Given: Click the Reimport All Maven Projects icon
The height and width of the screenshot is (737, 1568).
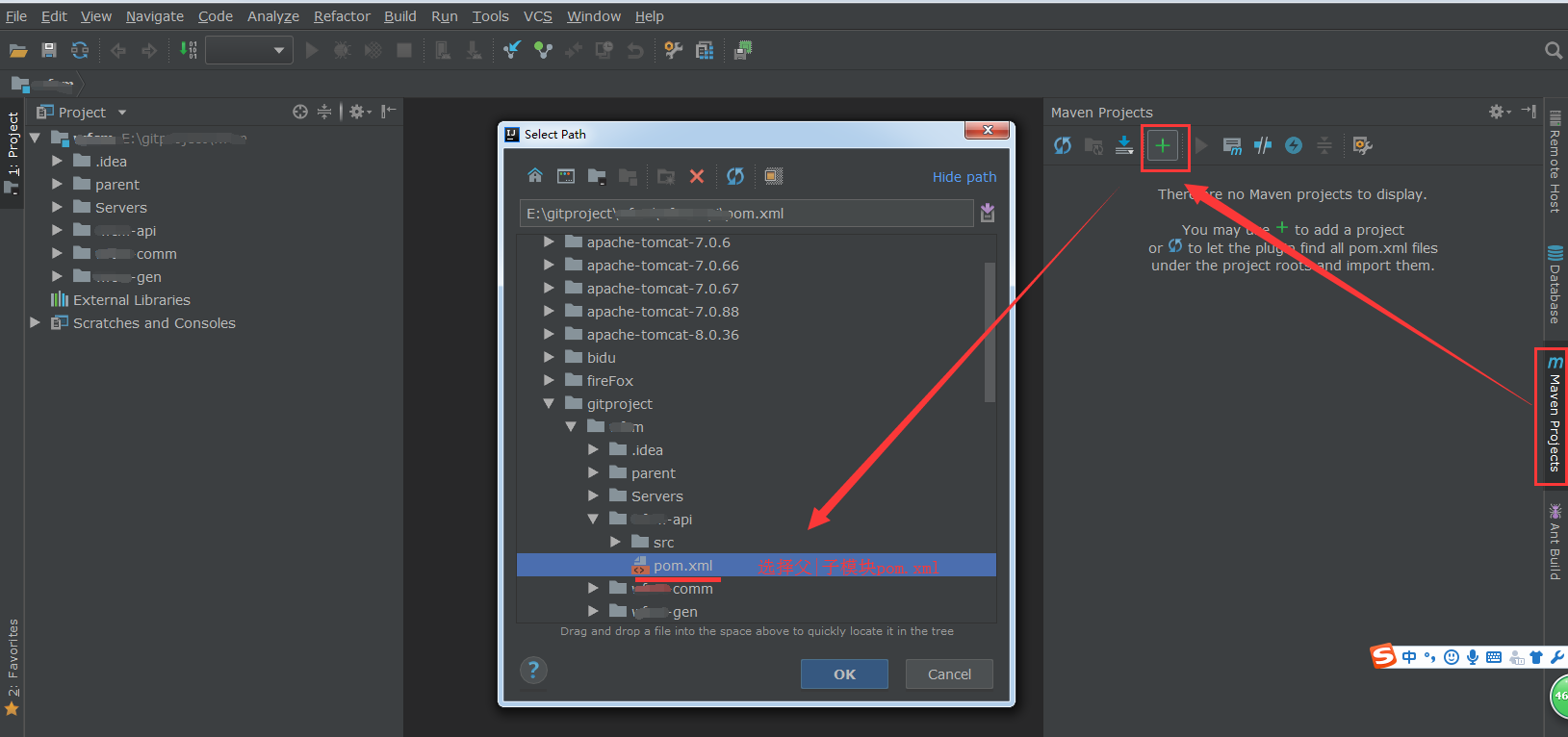Looking at the screenshot, I should pyautogui.click(x=1063, y=145).
